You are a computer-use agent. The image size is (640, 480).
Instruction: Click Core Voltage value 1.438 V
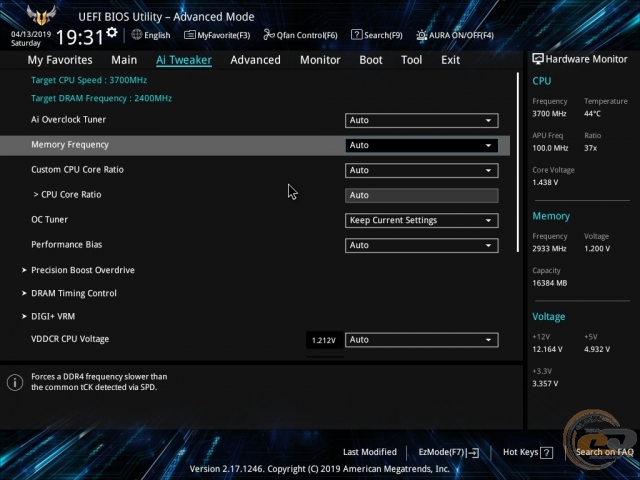coord(545,182)
